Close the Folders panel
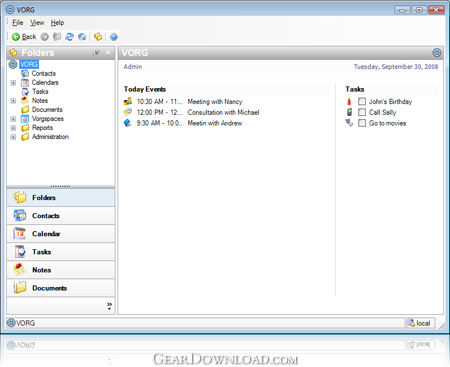The width and height of the screenshot is (450, 367). (108, 52)
